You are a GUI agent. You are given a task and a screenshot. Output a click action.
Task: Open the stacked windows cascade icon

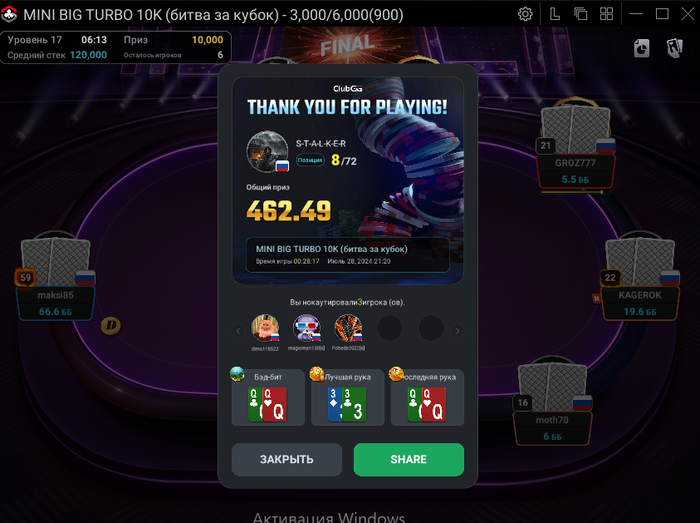580,14
